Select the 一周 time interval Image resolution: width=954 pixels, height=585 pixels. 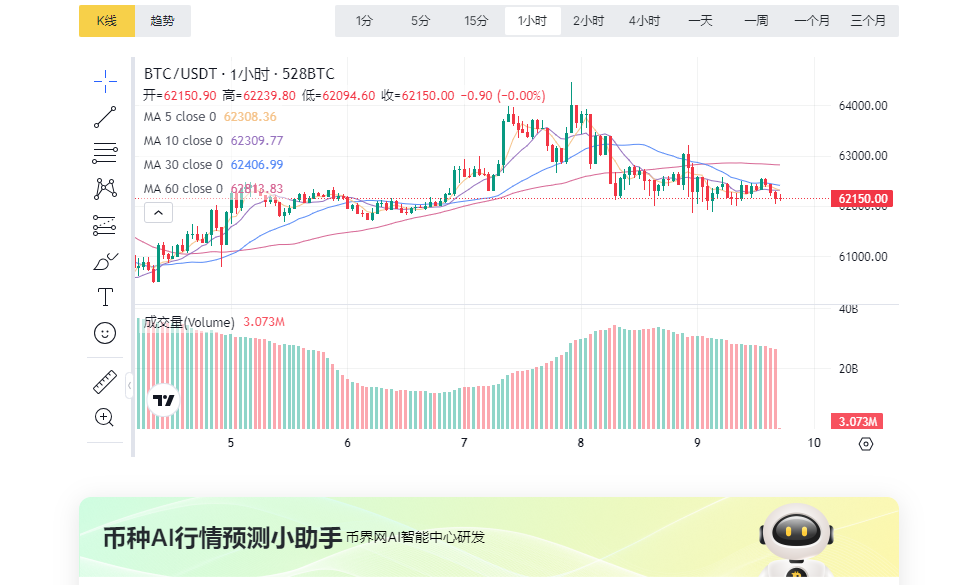coord(756,21)
